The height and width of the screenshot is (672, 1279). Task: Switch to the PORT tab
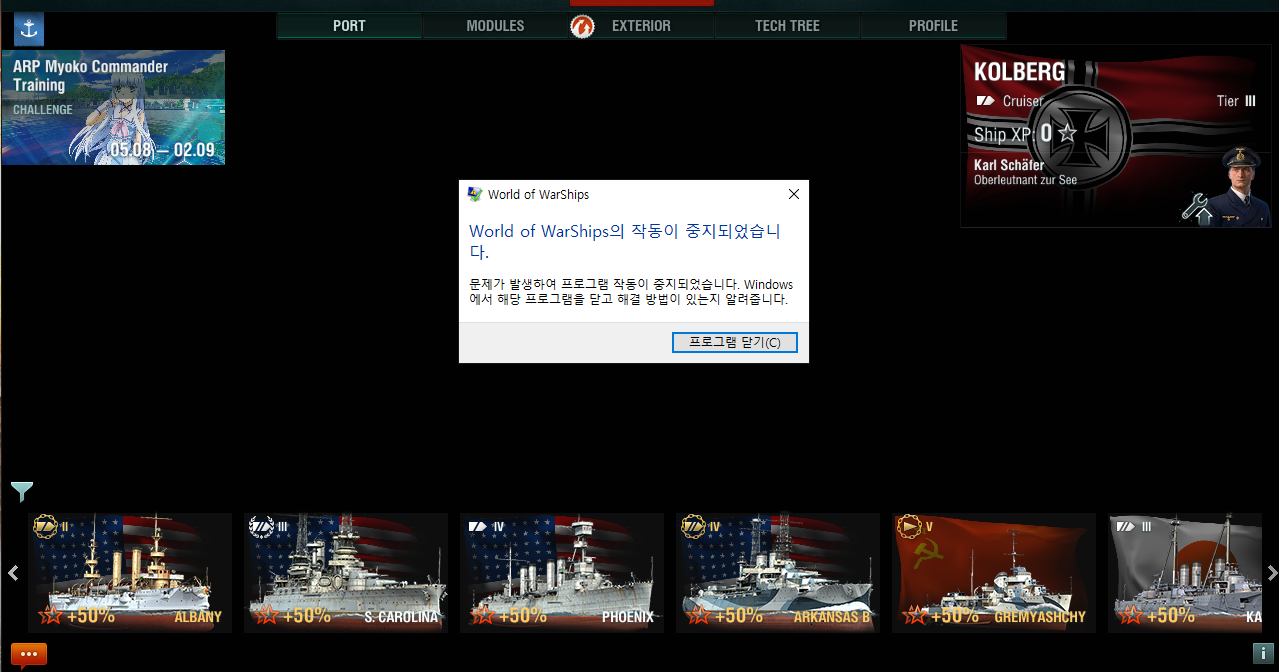[x=349, y=26]
